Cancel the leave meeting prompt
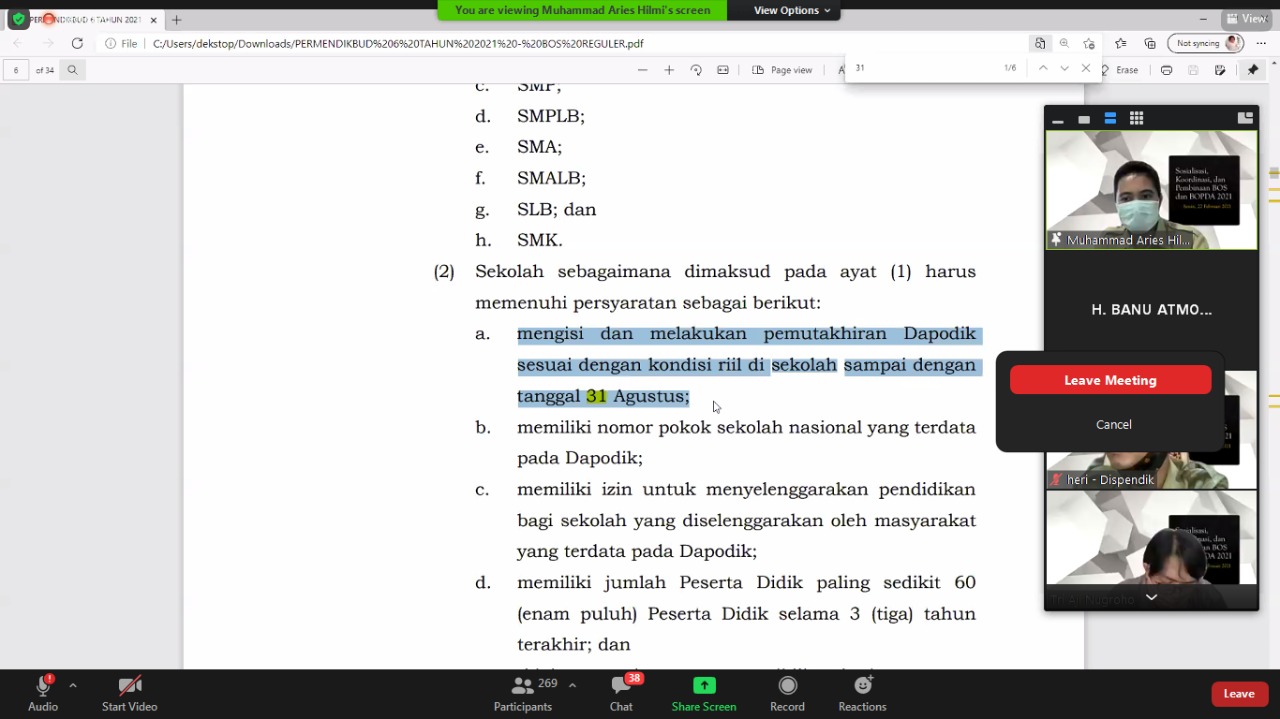Viewport: 1280px width, 719px height. [x=1113, y=424]
